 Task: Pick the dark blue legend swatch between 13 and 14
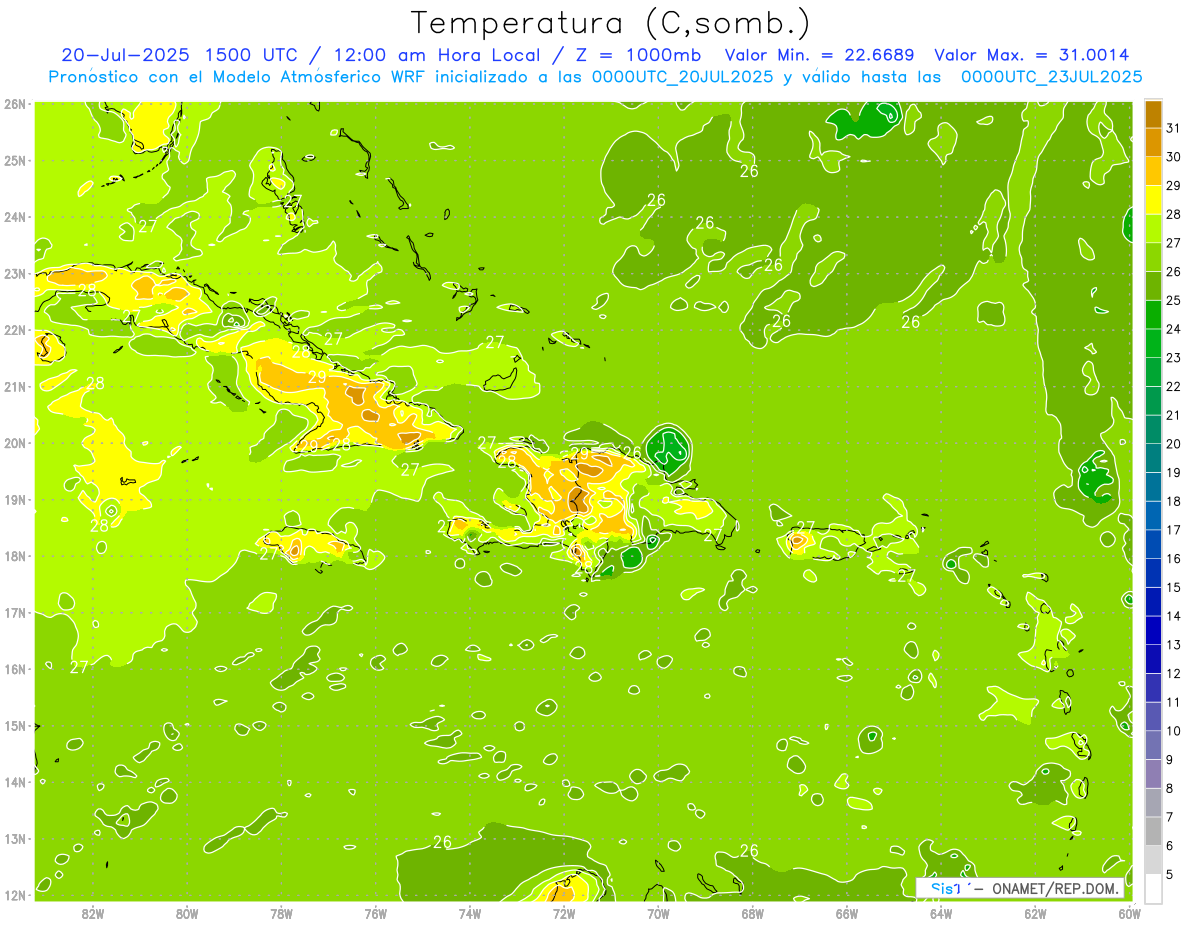(1153, 630)
